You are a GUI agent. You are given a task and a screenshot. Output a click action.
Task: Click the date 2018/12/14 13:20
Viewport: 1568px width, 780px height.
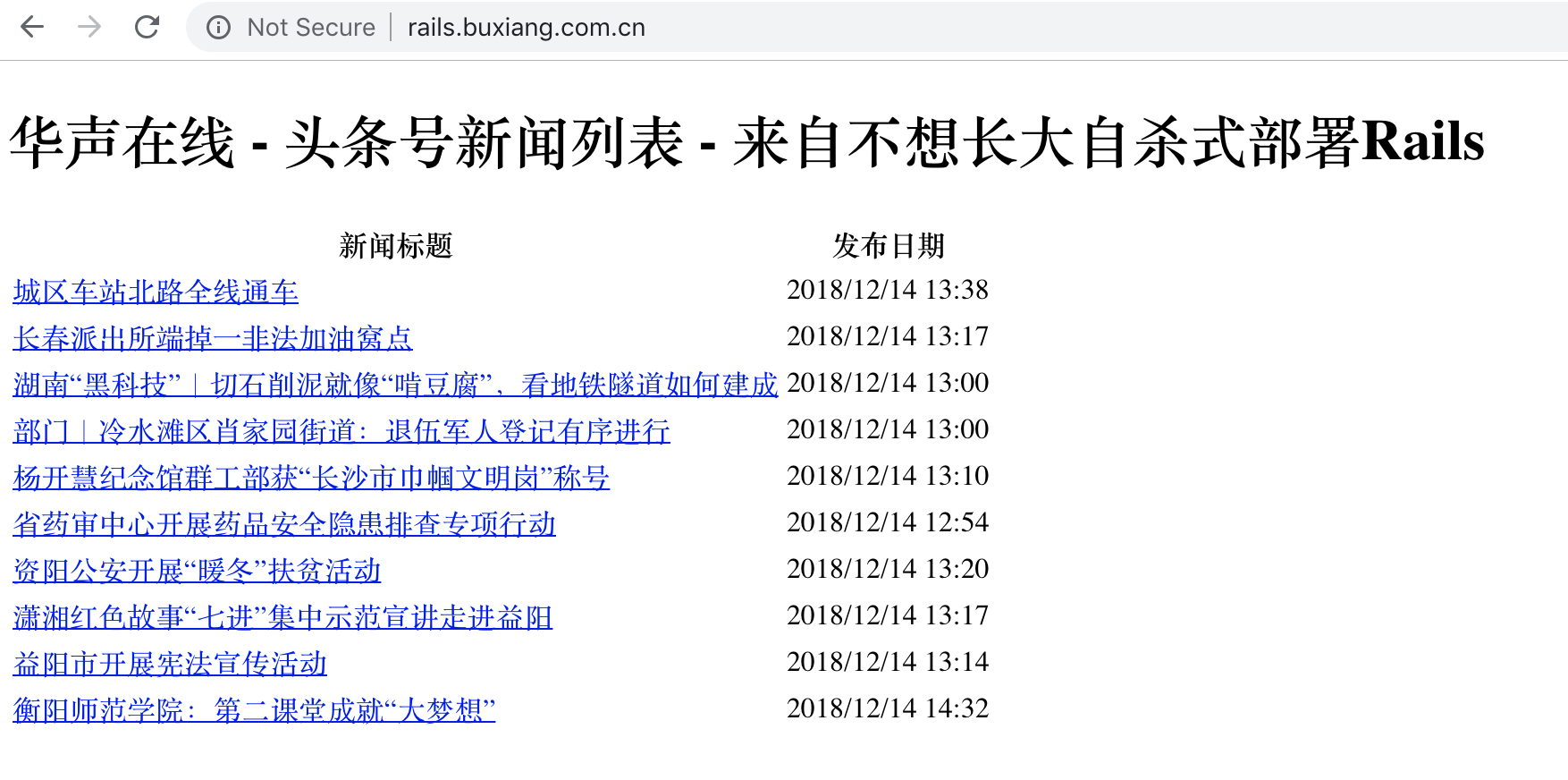[888, 569]
